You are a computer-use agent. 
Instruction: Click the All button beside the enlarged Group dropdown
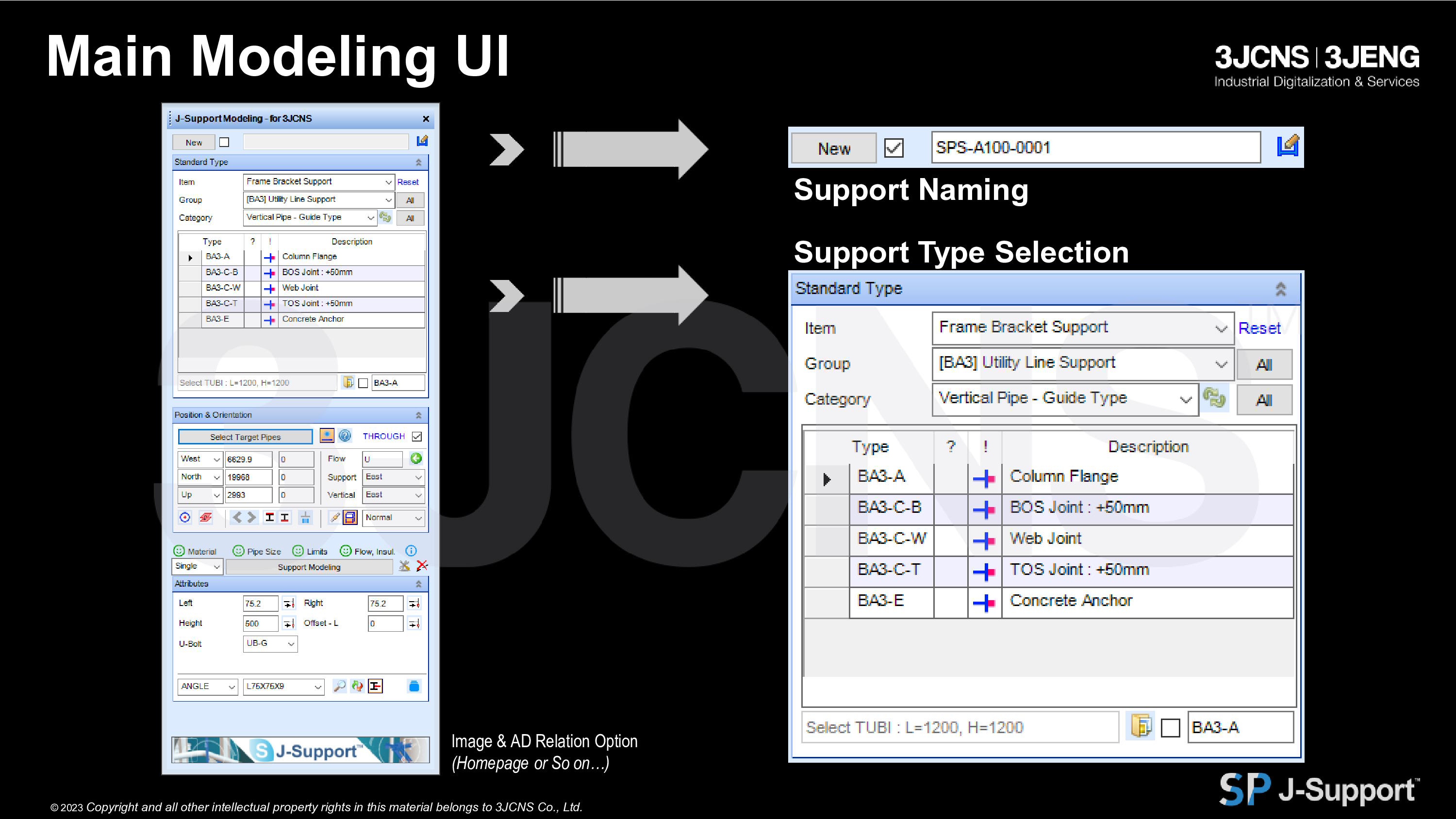(1264, 364)
